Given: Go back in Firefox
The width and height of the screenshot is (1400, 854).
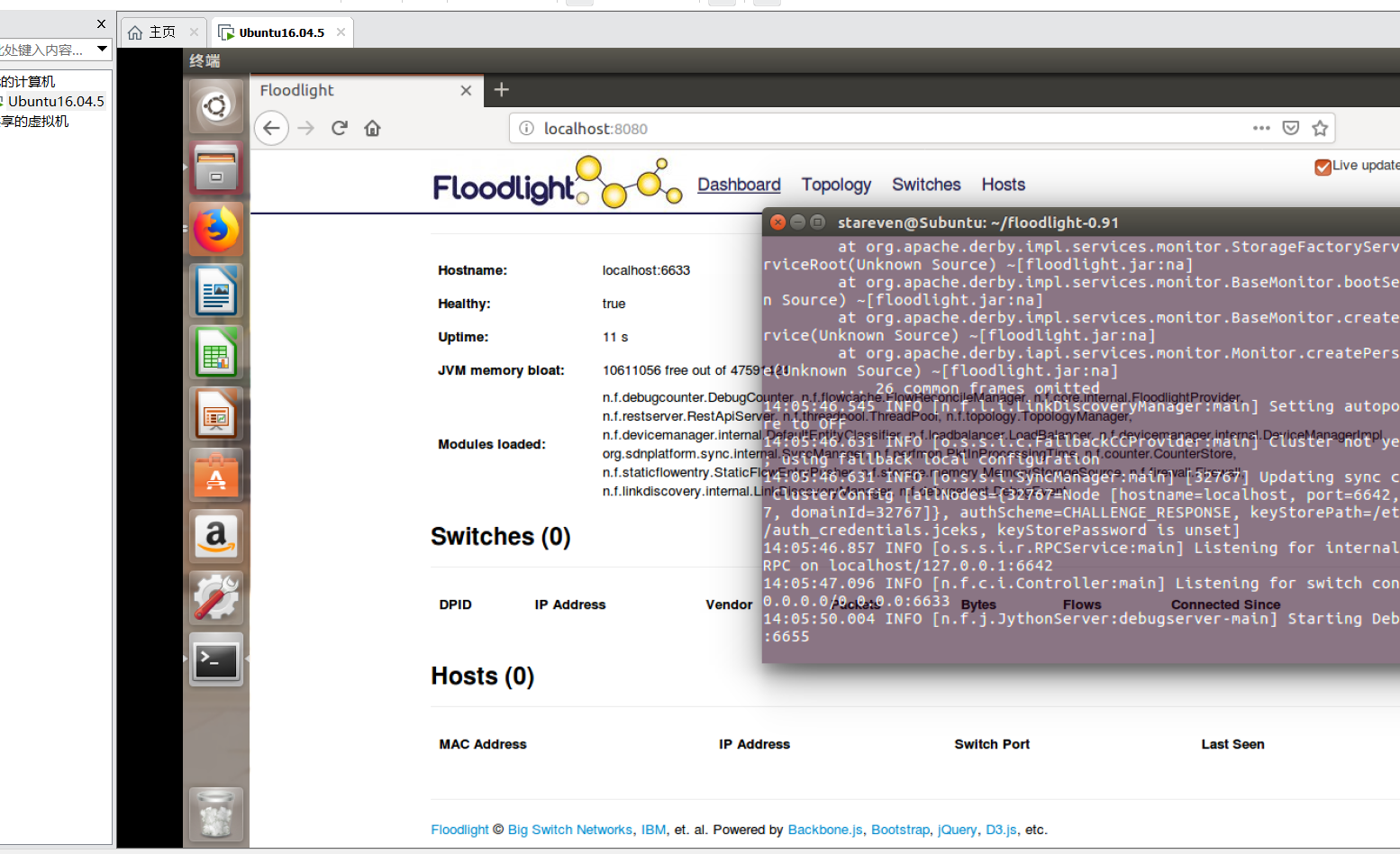Looking at the screenshot, I should [x=271, y=128].
